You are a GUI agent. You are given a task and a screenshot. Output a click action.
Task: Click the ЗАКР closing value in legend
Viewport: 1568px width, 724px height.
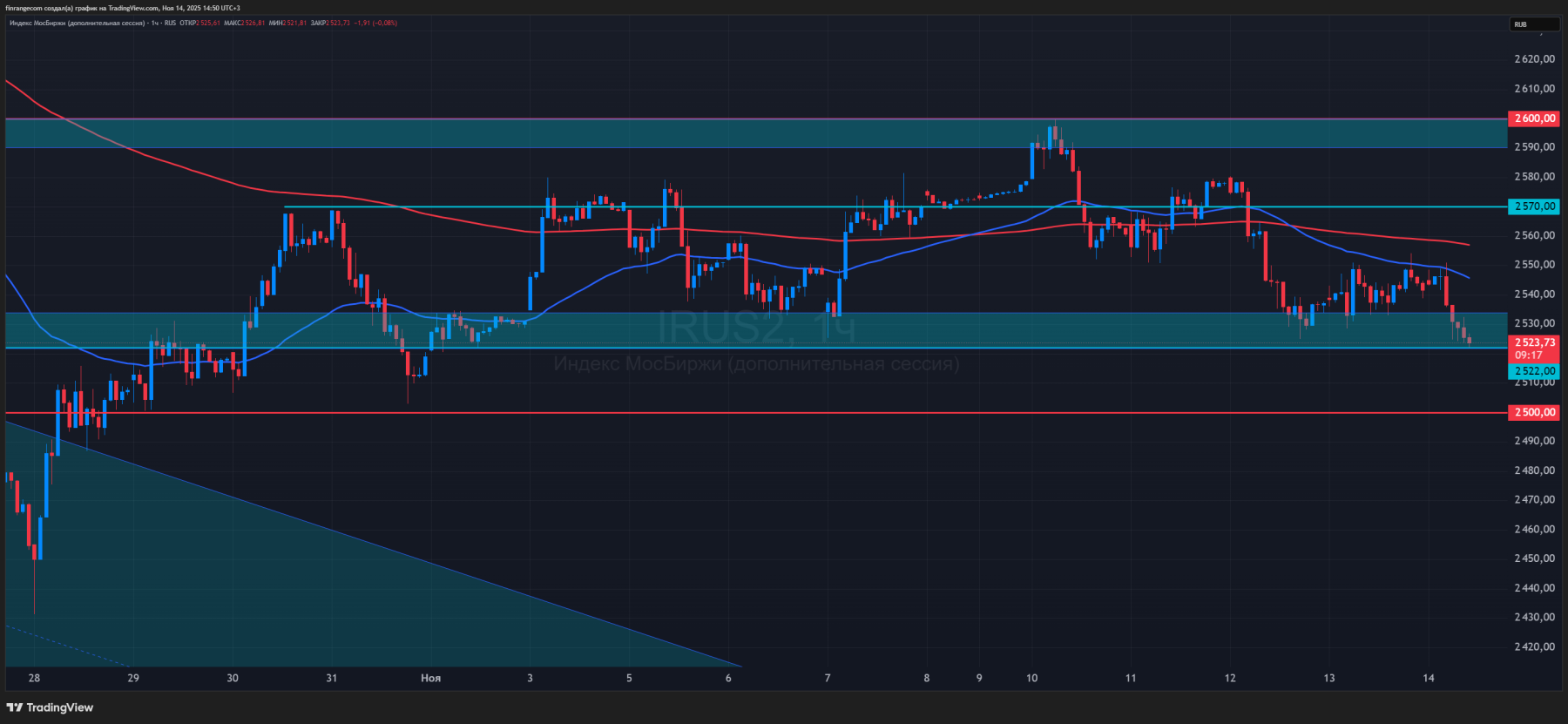click(x=338, y=23)
